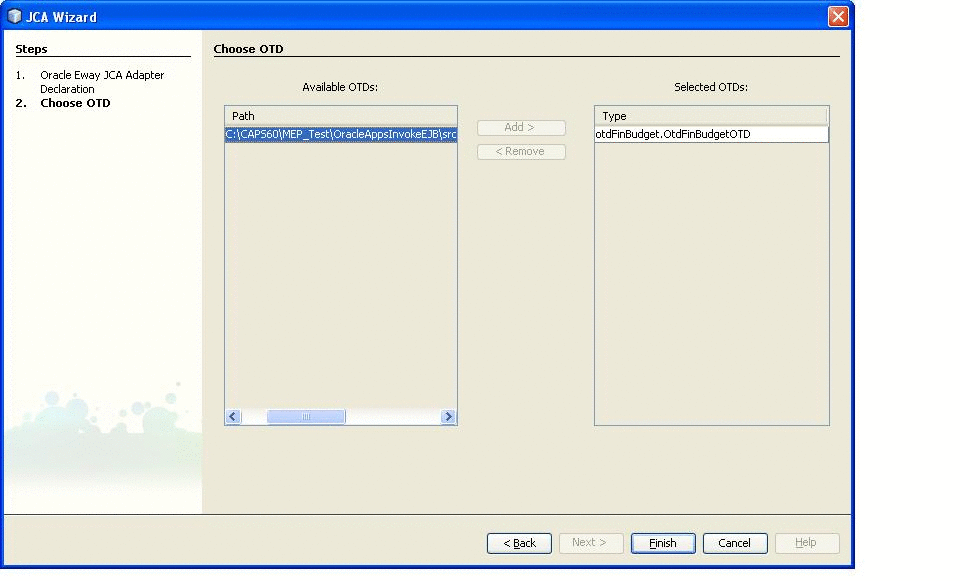The height and width of the screenshot is (581, 960).
Task: Click the left scroll arrow of Available OTDs
Action: click(x=233, y=416)
